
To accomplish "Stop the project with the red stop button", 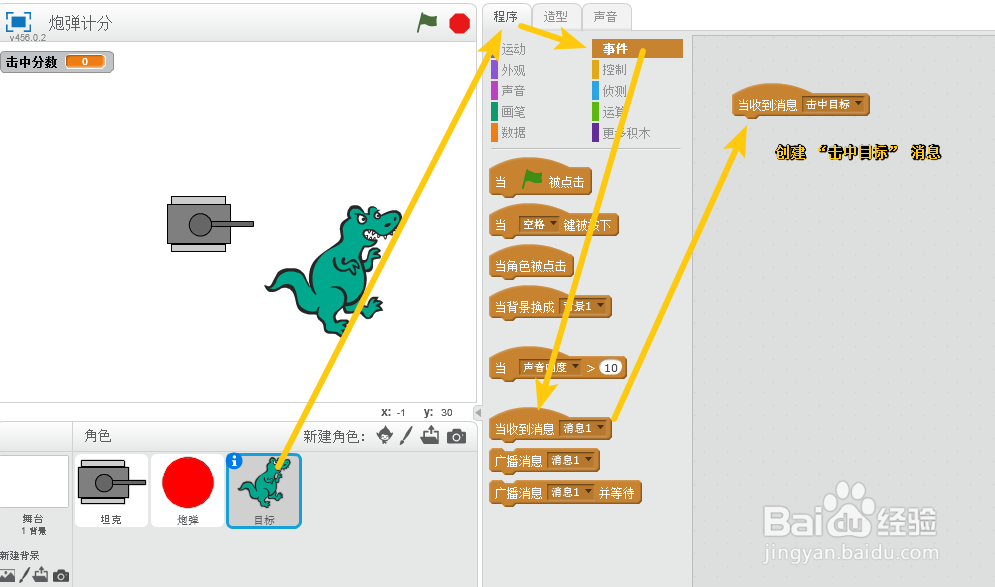I will click(x=459, y=23).
